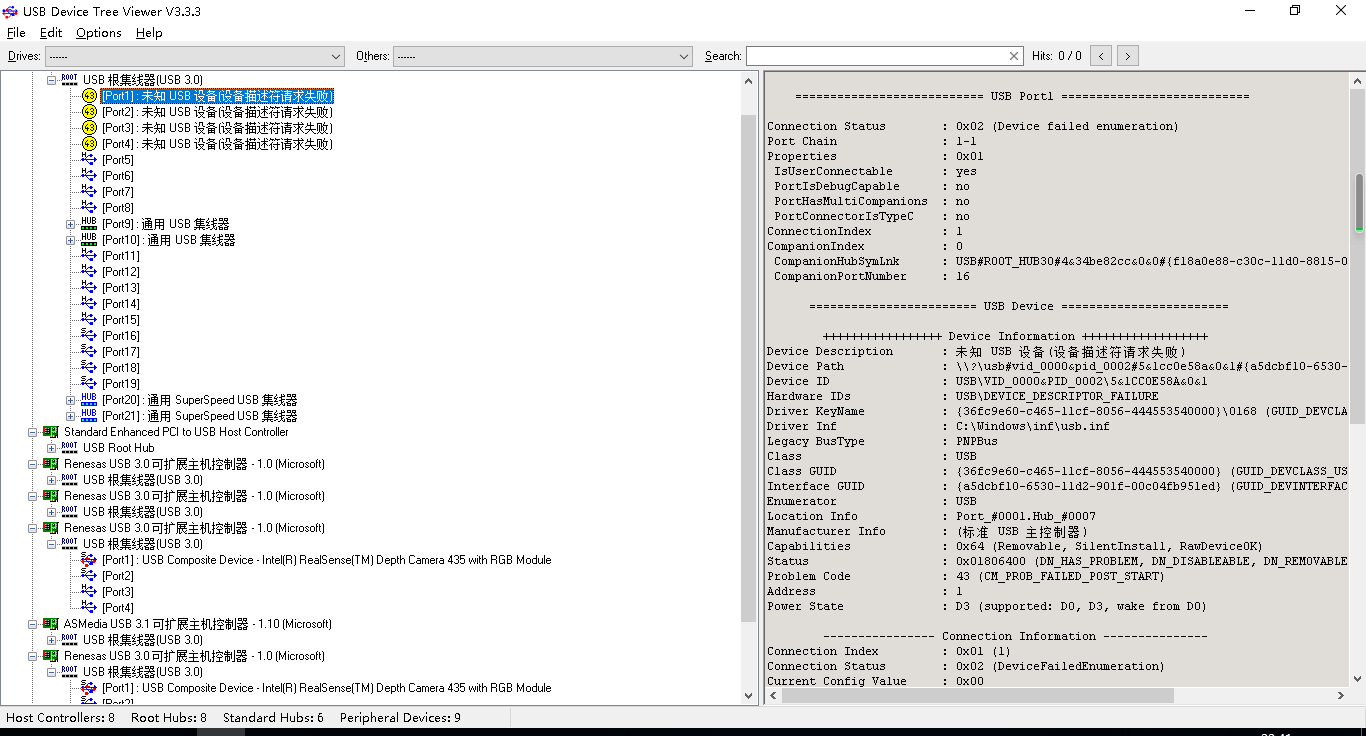
Task: Select the [Port14] tree row
Action: [121, 304]
